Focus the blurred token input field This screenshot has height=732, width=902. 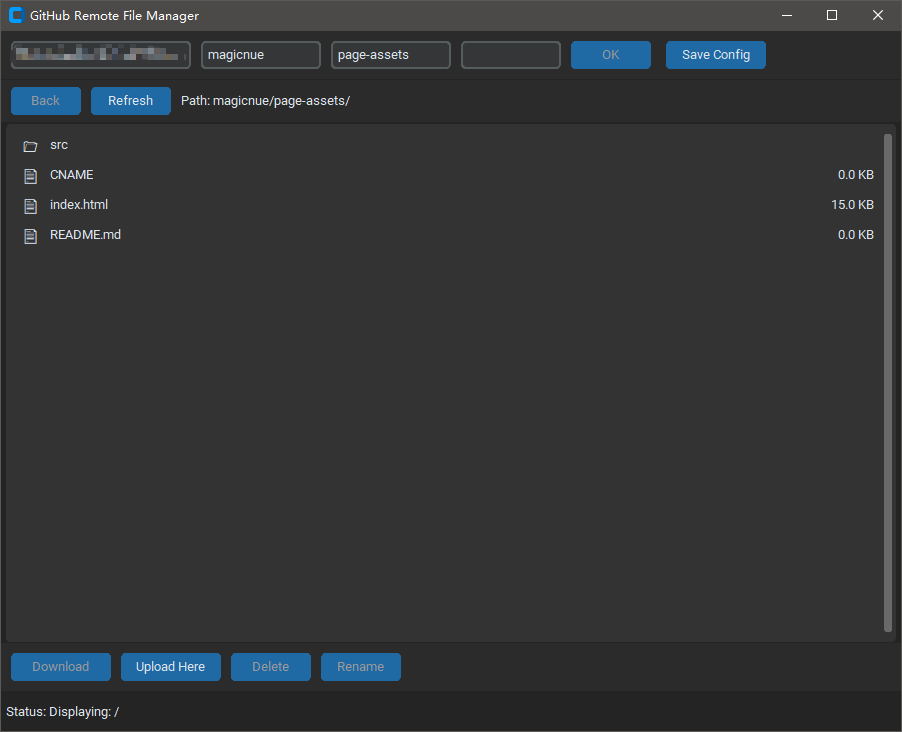[100, 55]
